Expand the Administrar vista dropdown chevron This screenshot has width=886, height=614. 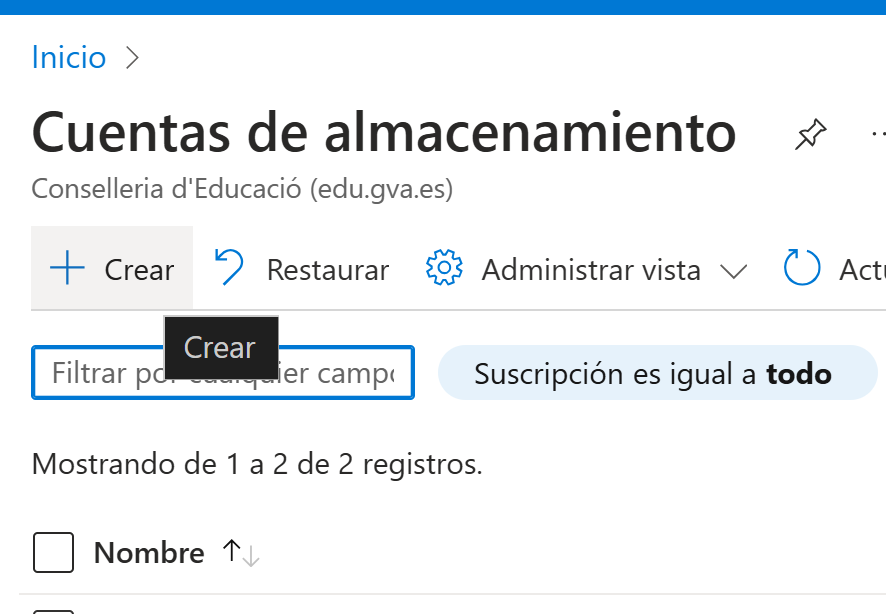pyautogui.click(x=734, y=272)
